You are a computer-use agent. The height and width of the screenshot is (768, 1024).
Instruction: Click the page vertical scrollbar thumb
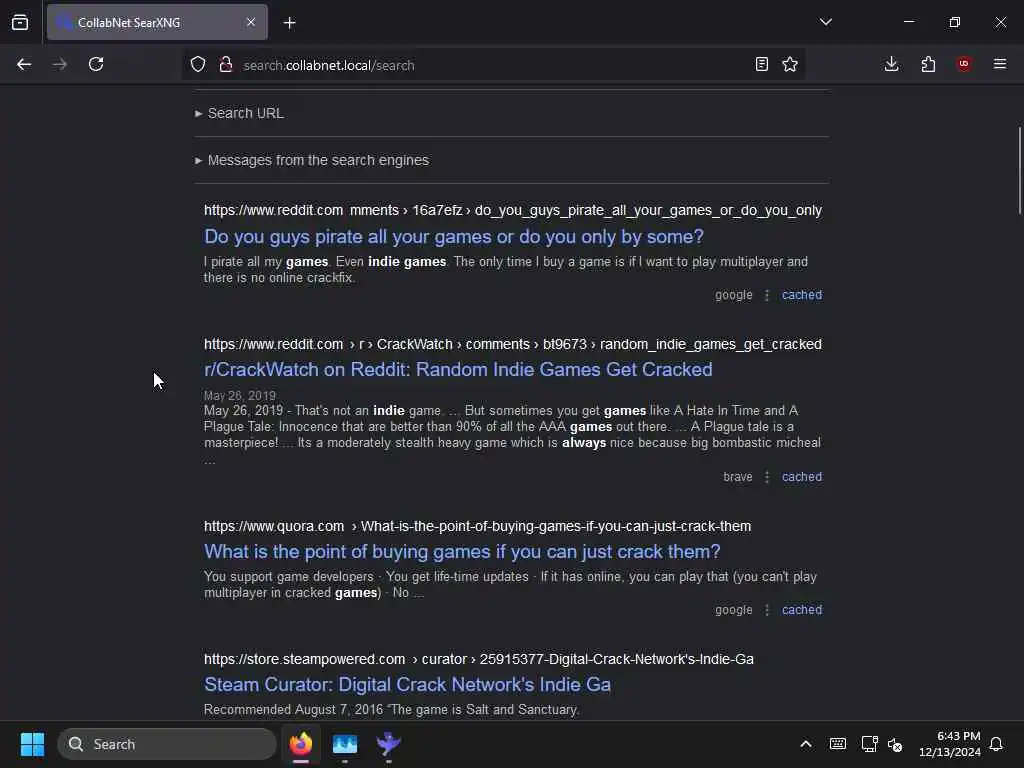1019,170
